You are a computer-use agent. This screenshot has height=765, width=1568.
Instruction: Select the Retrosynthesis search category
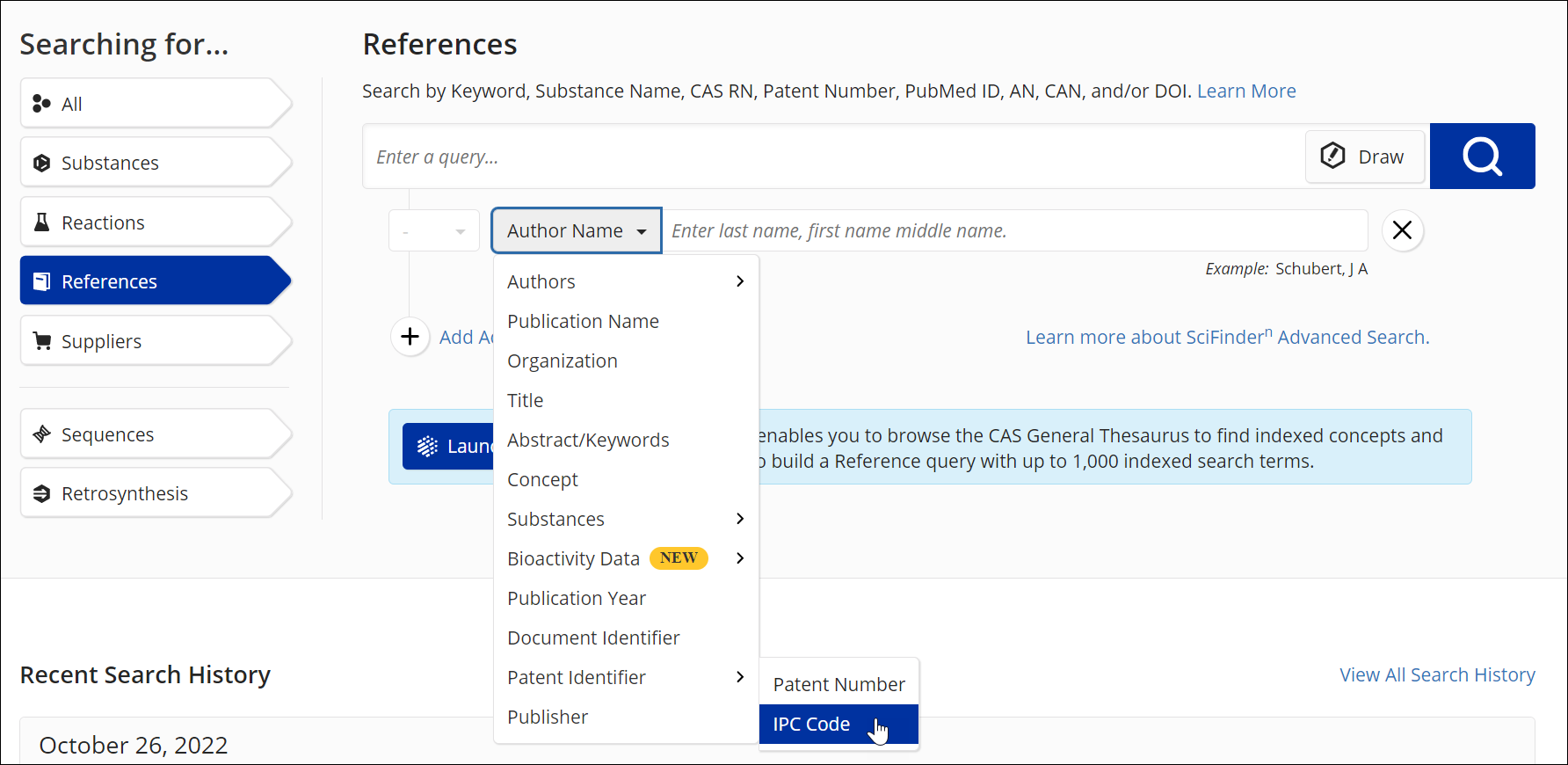(156, 493)
